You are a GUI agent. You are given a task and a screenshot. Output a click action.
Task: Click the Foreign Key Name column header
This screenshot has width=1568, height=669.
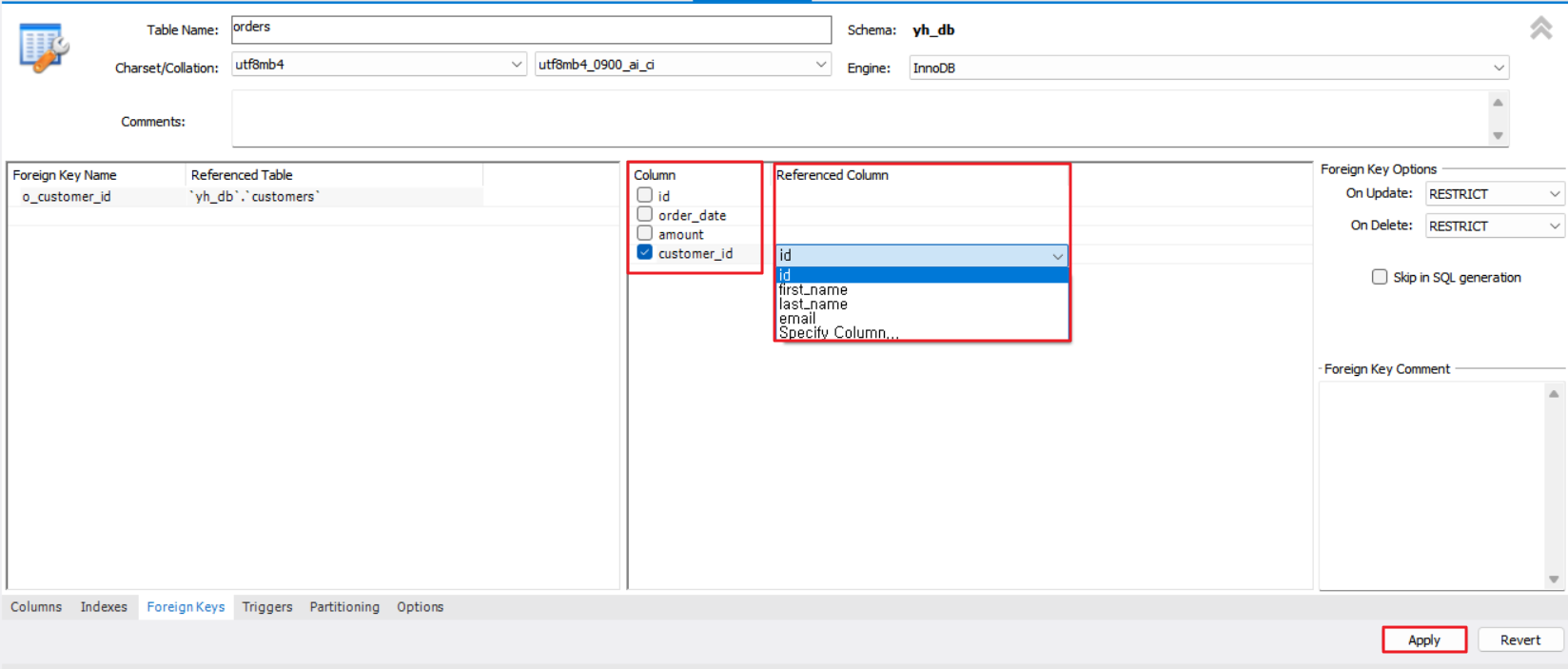(65, 175)
